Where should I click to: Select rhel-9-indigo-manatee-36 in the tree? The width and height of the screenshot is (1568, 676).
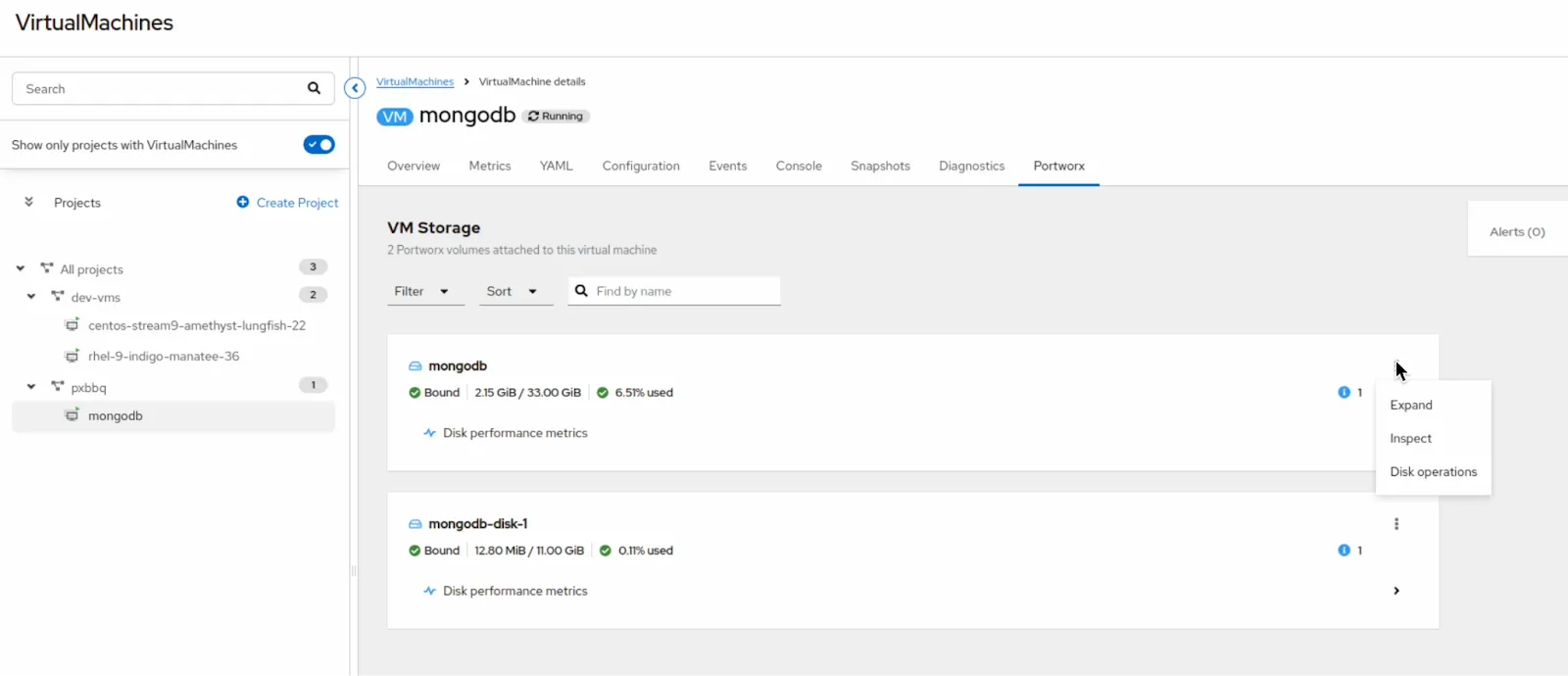(x=164, y=356)
